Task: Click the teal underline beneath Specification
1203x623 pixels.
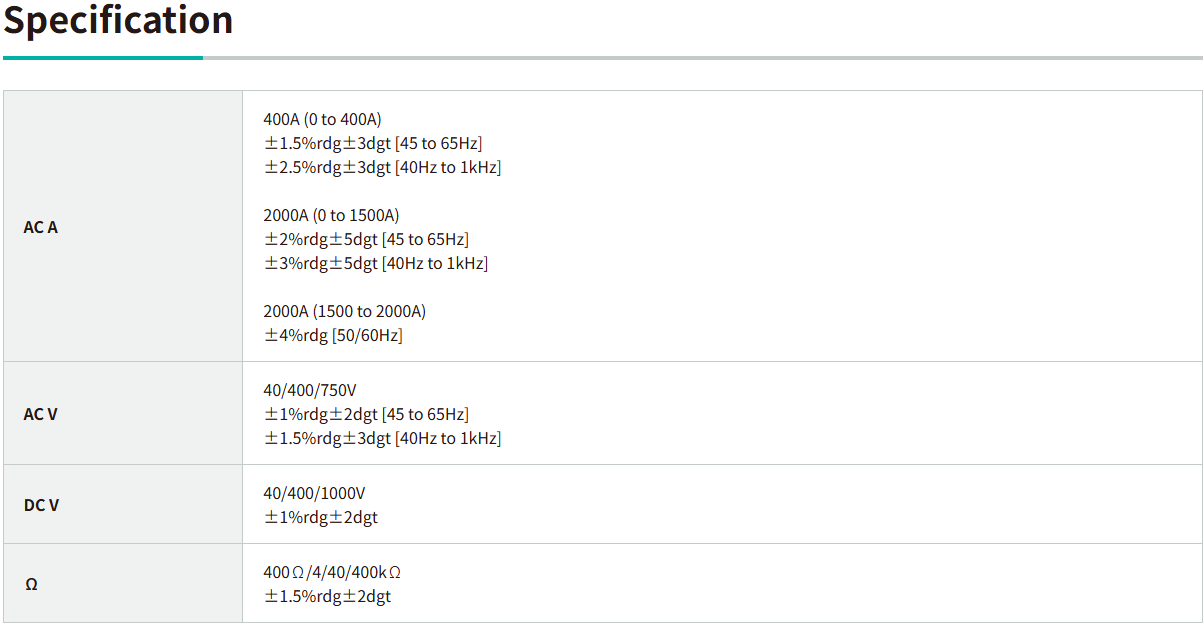Action: [103, 58]
